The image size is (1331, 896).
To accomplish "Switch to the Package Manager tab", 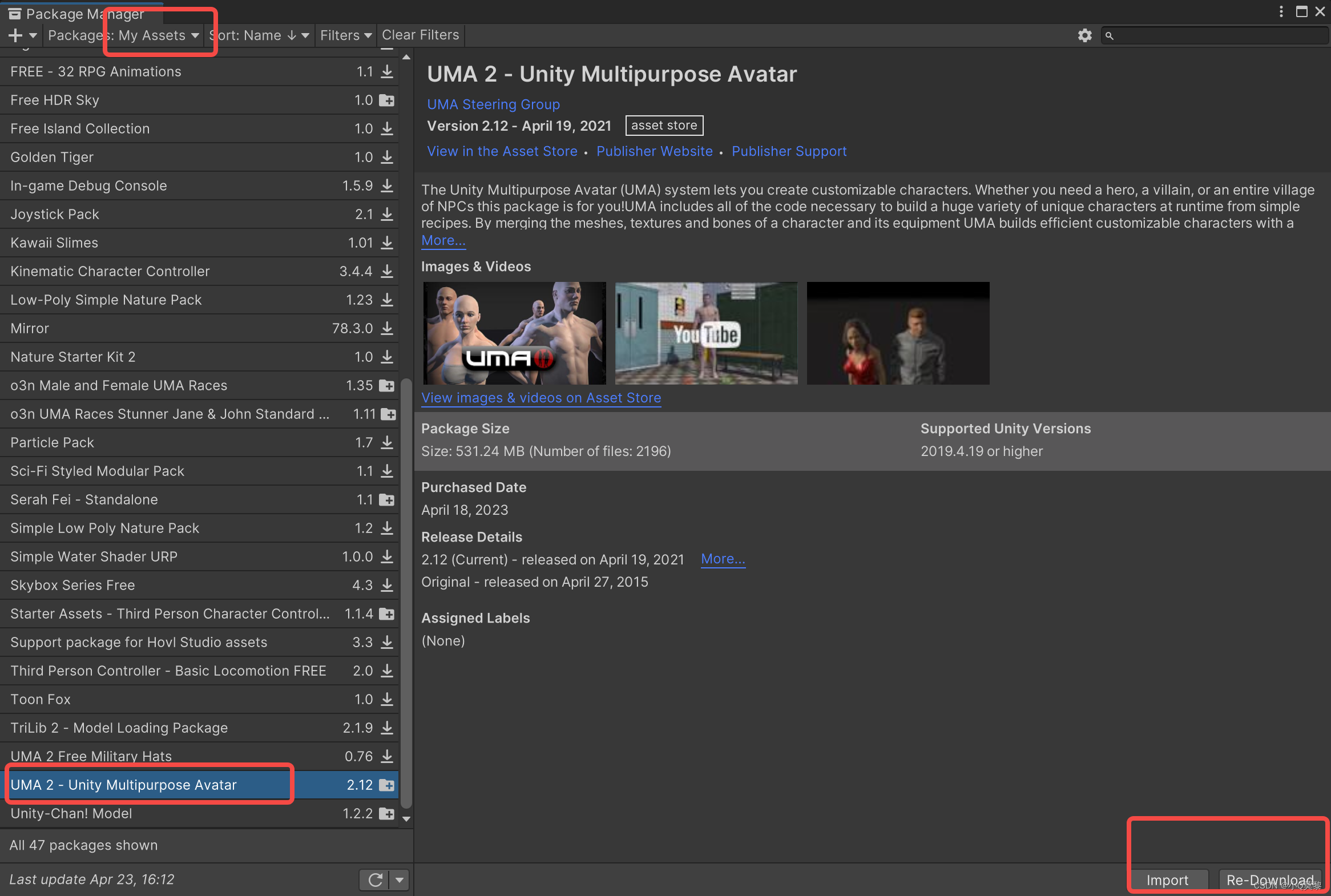I will (80, 14).
